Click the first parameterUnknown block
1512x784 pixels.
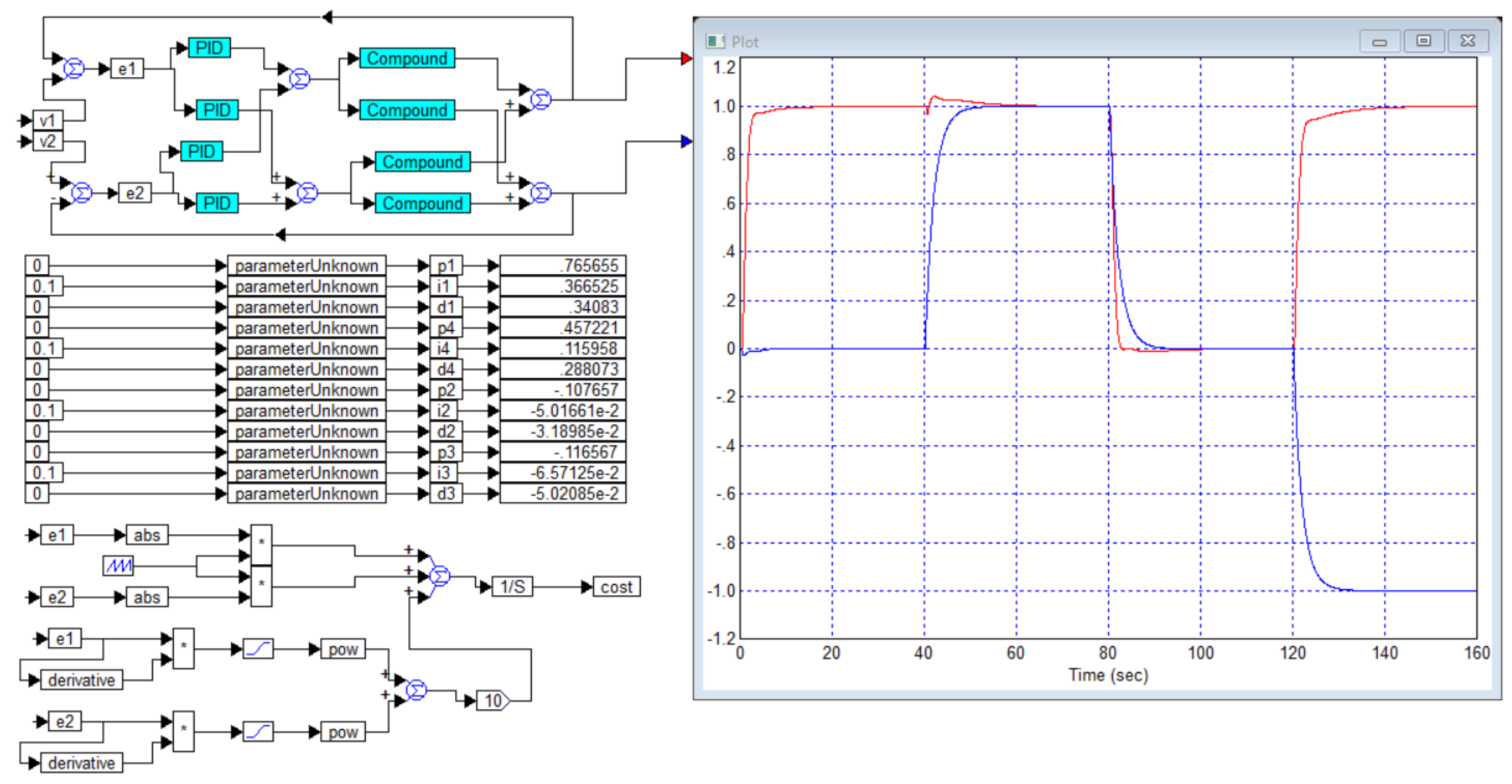306,265
